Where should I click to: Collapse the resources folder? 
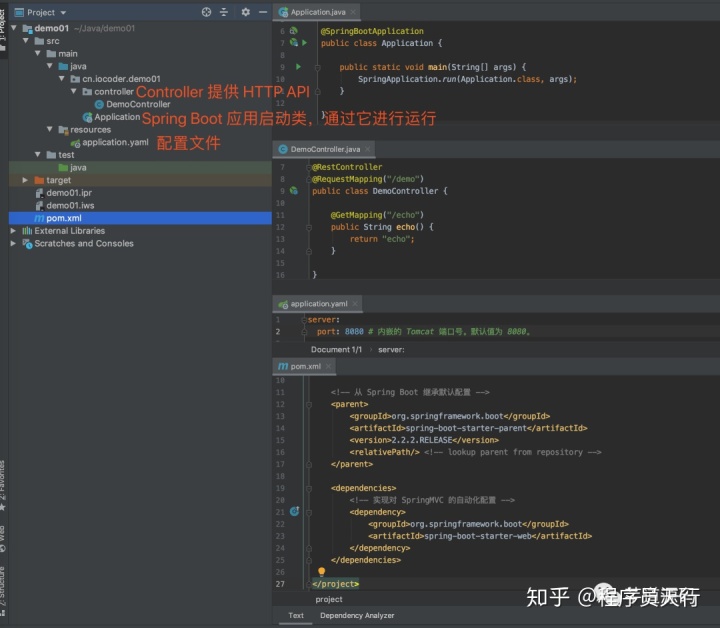50,129
